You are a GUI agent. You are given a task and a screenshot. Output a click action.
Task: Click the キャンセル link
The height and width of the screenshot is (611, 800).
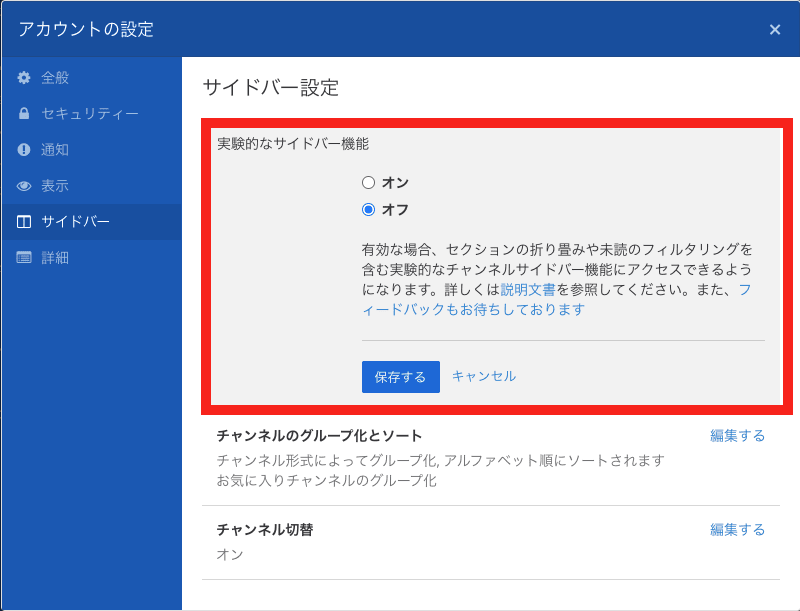483,377
